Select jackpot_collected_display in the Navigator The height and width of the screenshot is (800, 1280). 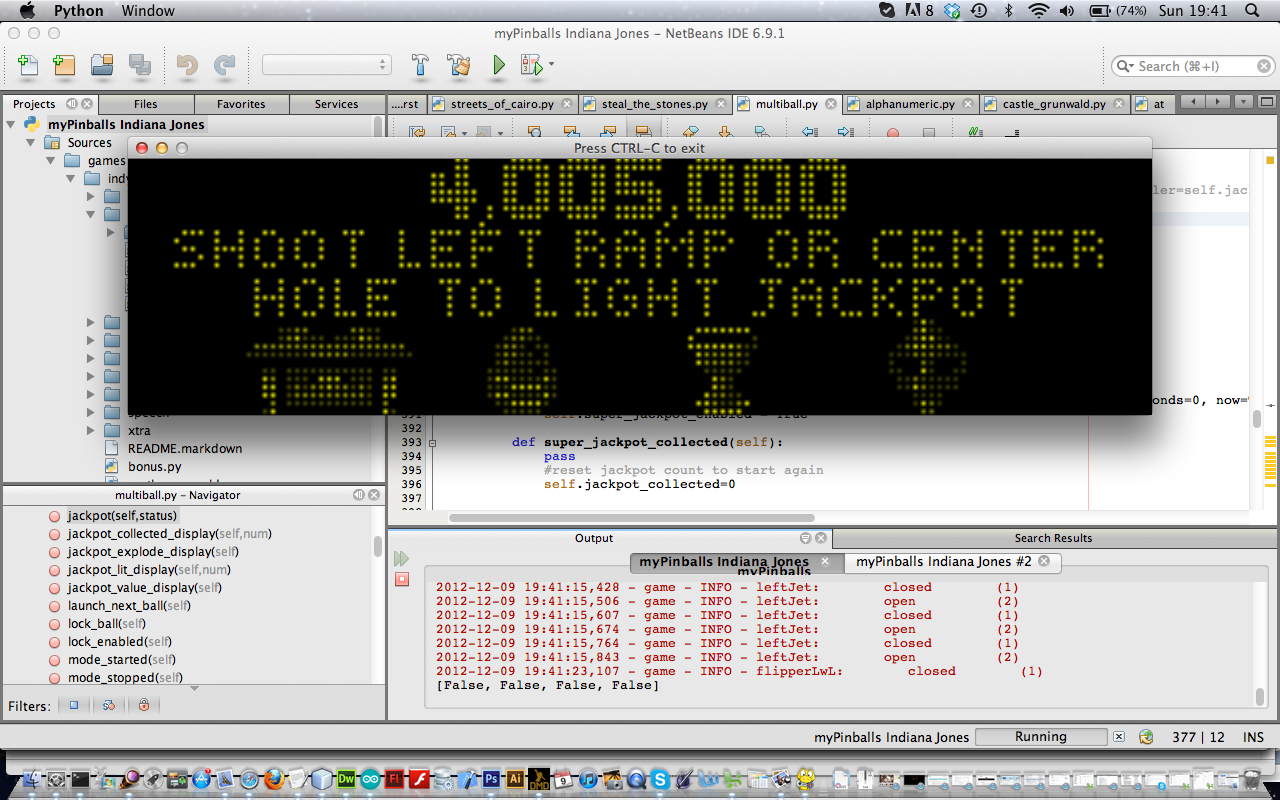(x=169, y=534)
